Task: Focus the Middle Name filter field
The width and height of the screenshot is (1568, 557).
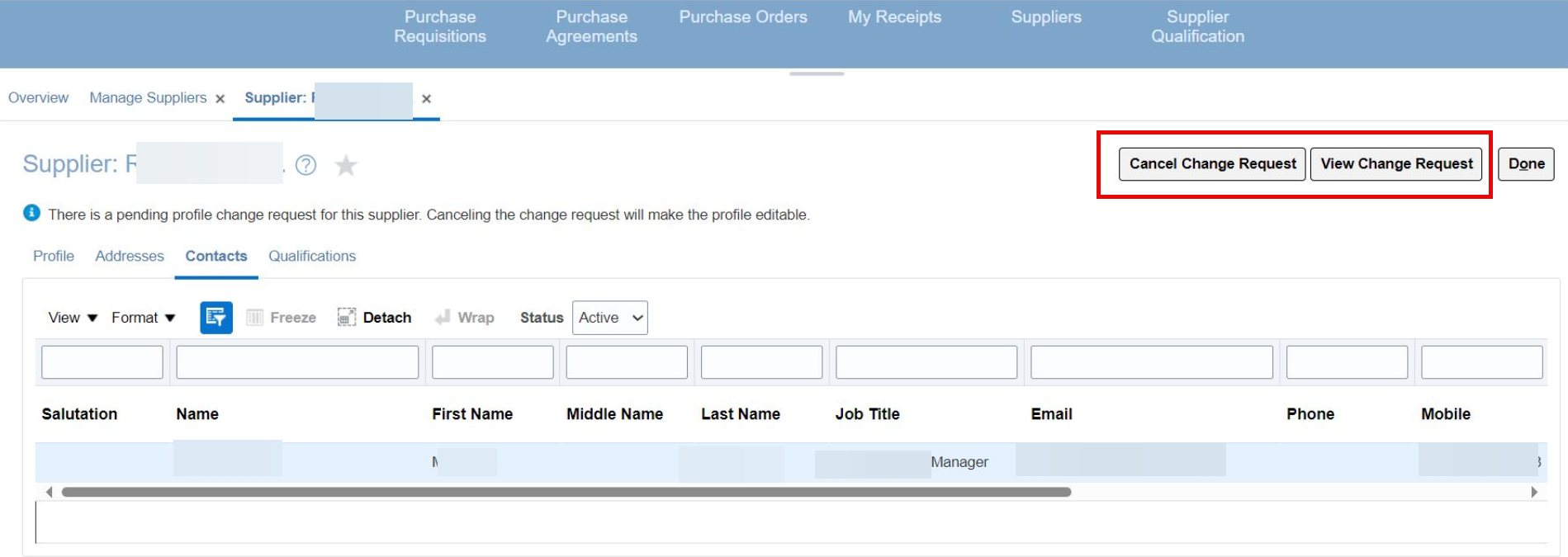Action: 627,362
